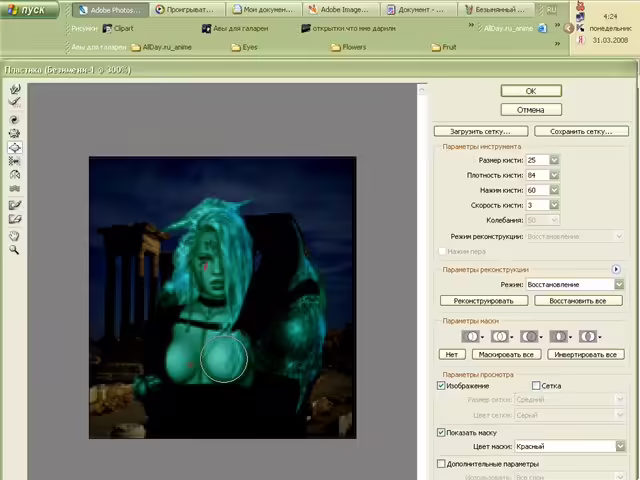Viewport: 640px width, 480px height.
Task: Enable 'Дополнительные параметры' checkbox
Action: 441,464
